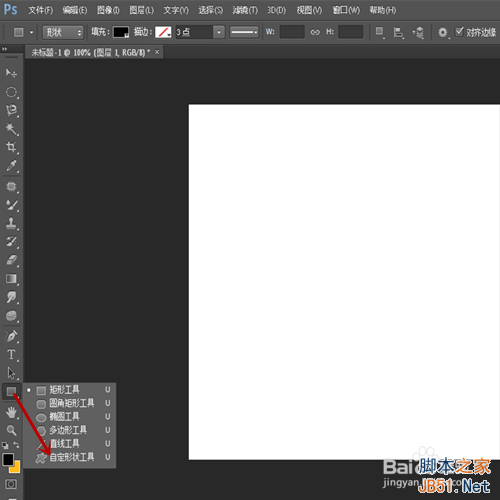Select the Path Selection tool

11,373
